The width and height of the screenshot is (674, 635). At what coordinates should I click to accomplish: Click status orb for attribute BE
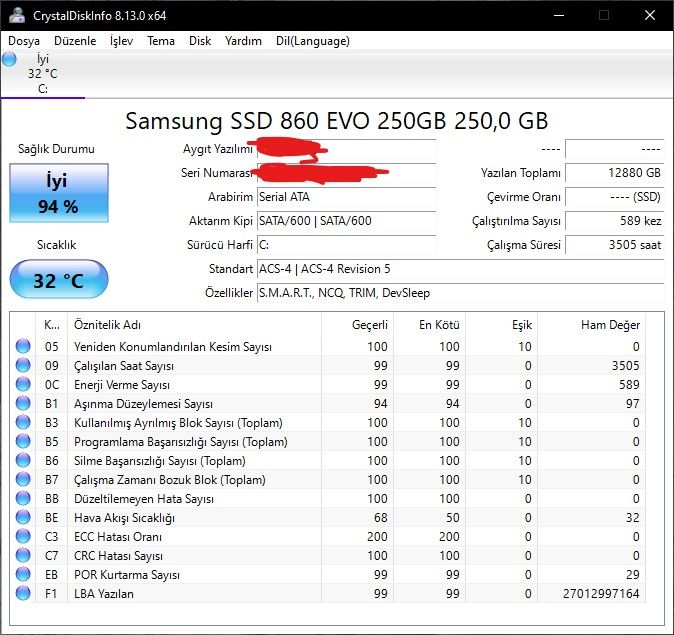(x=23, y=518)
